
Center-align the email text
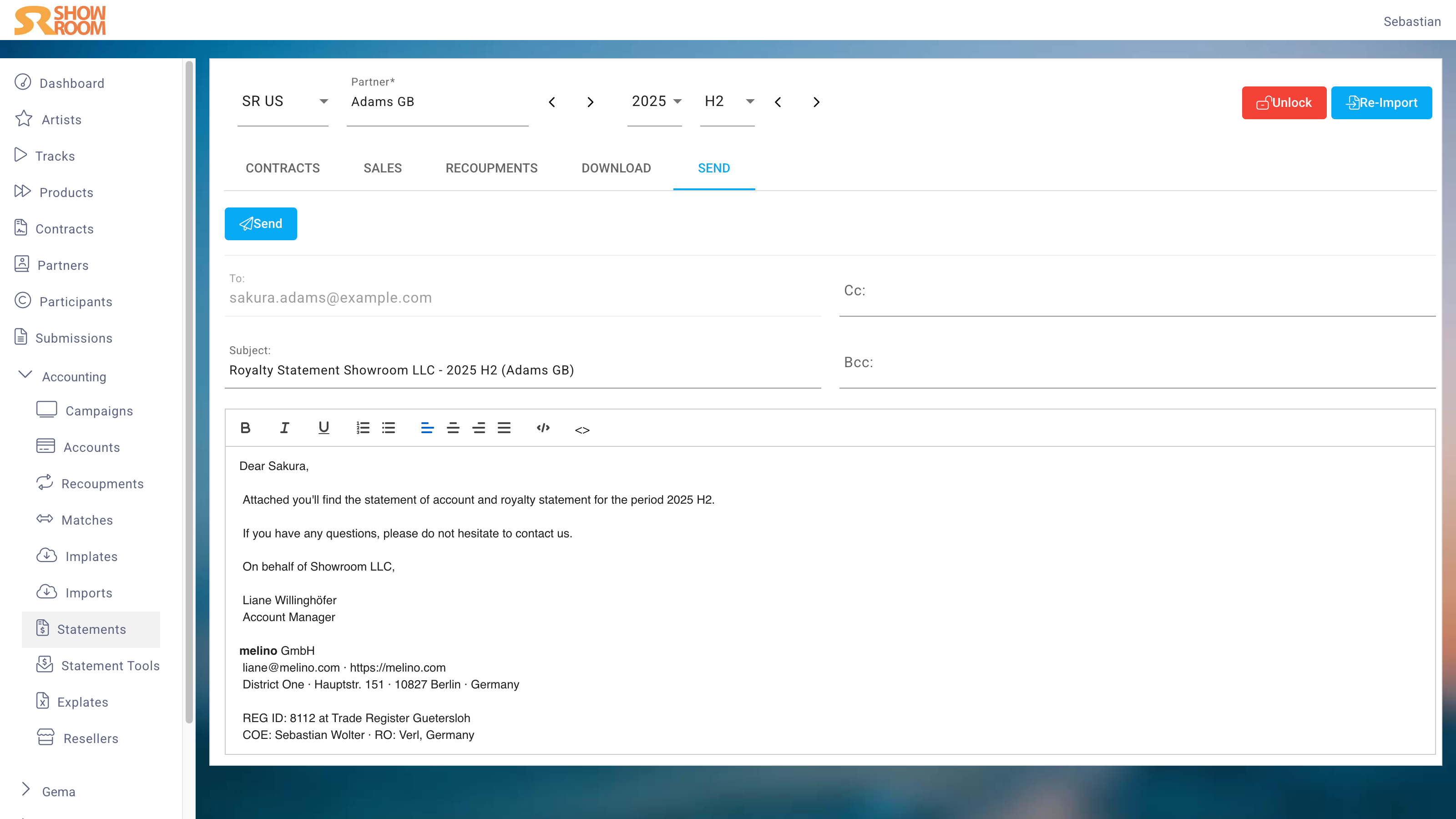point(453,428)
